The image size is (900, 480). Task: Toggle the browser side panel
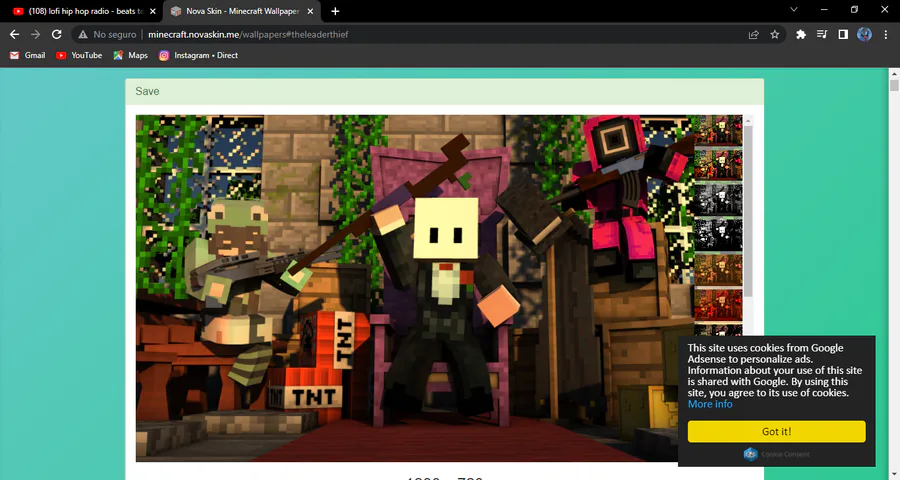click(843, 34)
